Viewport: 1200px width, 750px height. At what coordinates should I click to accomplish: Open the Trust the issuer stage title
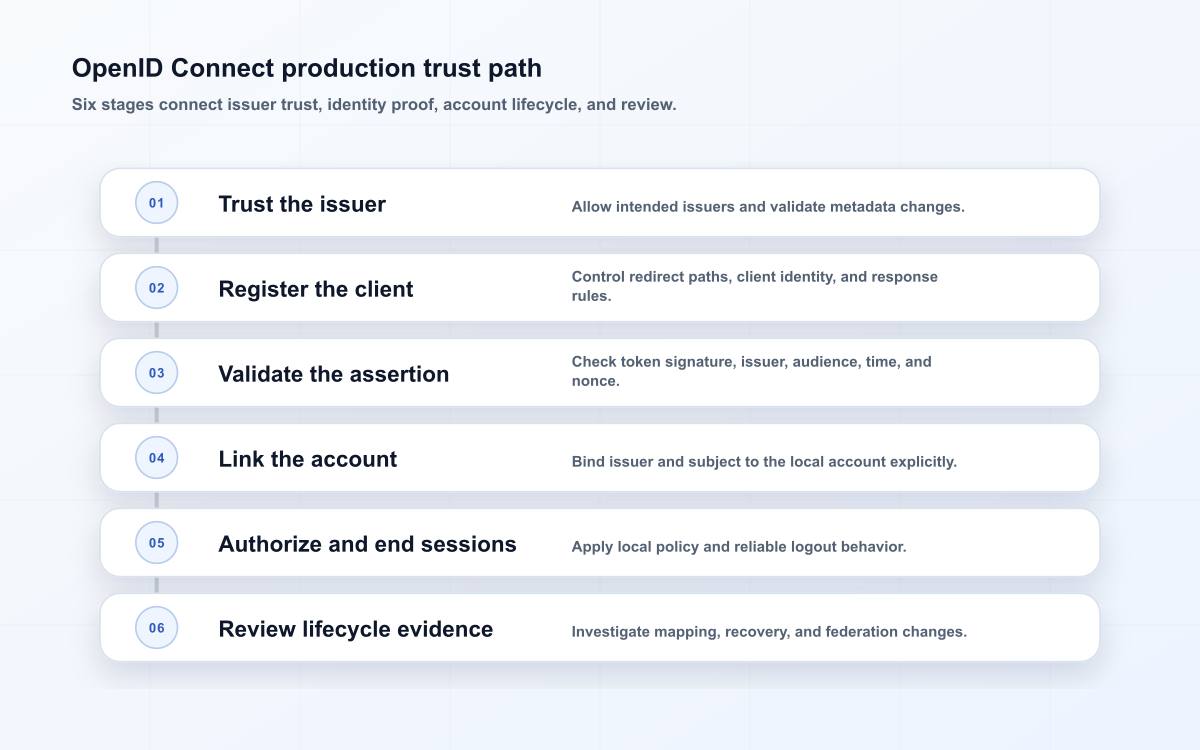pyautogui.click(x=302, y=204)
